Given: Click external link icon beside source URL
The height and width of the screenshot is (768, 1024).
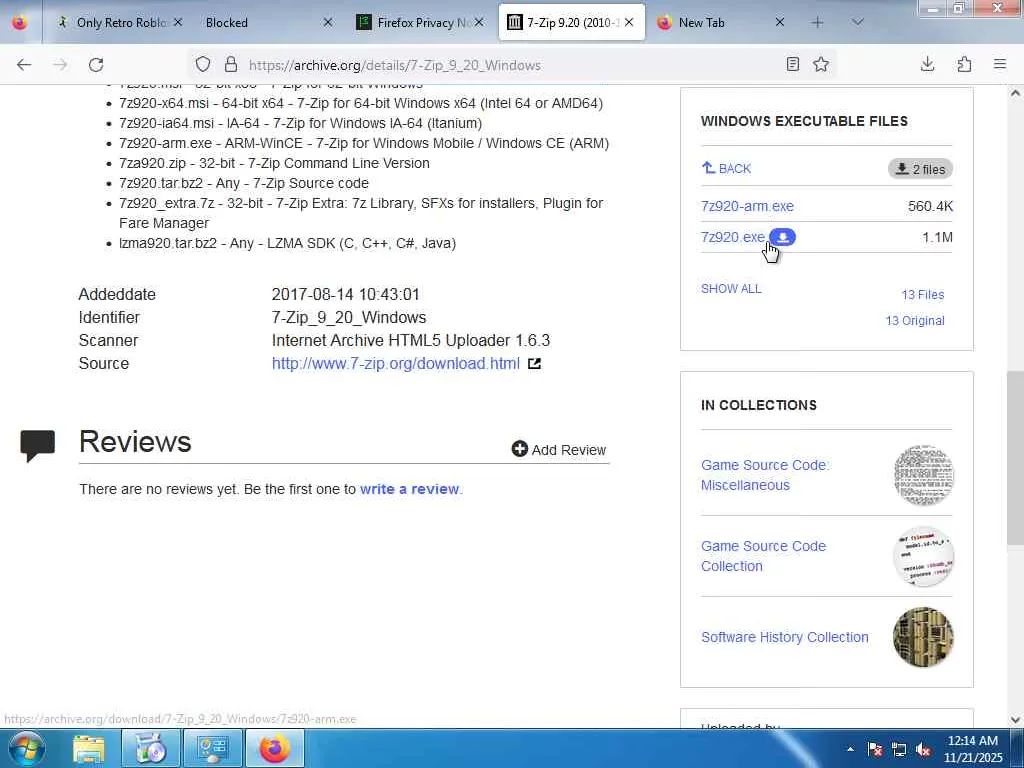Looking at the screenshot, I should coord(534,364).
